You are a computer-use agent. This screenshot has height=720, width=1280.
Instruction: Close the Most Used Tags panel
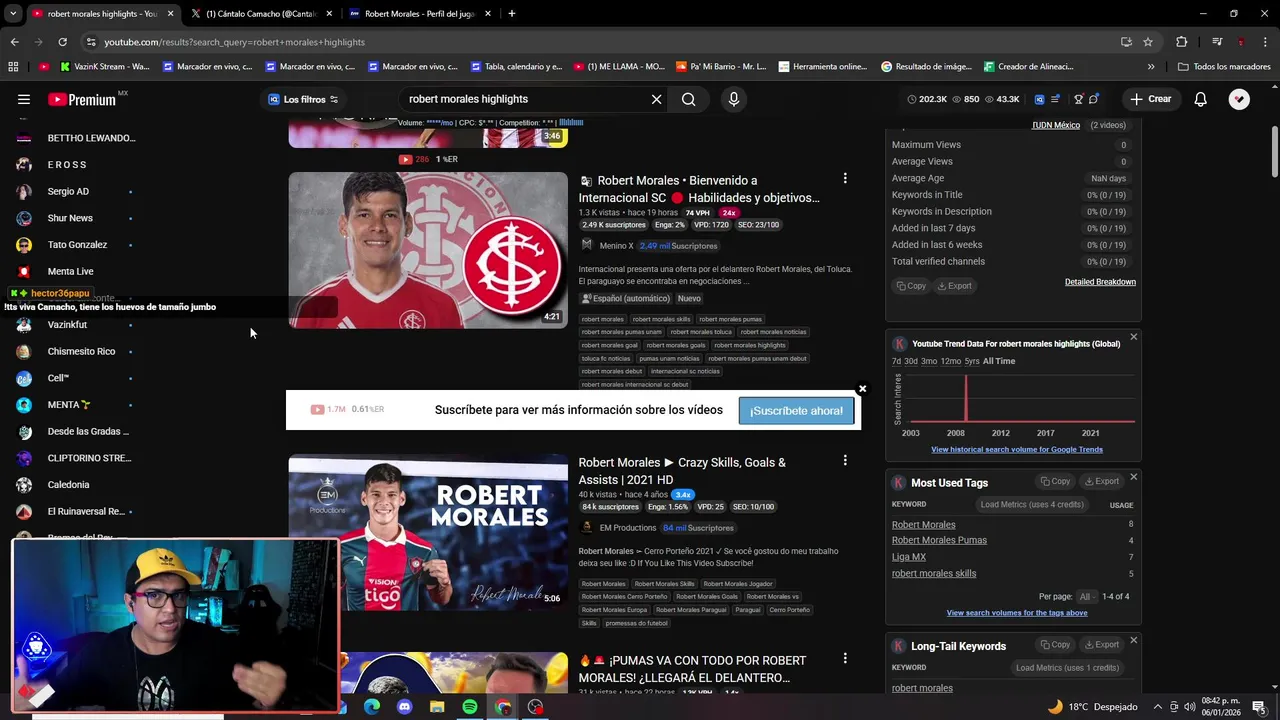pos(1133,477)
